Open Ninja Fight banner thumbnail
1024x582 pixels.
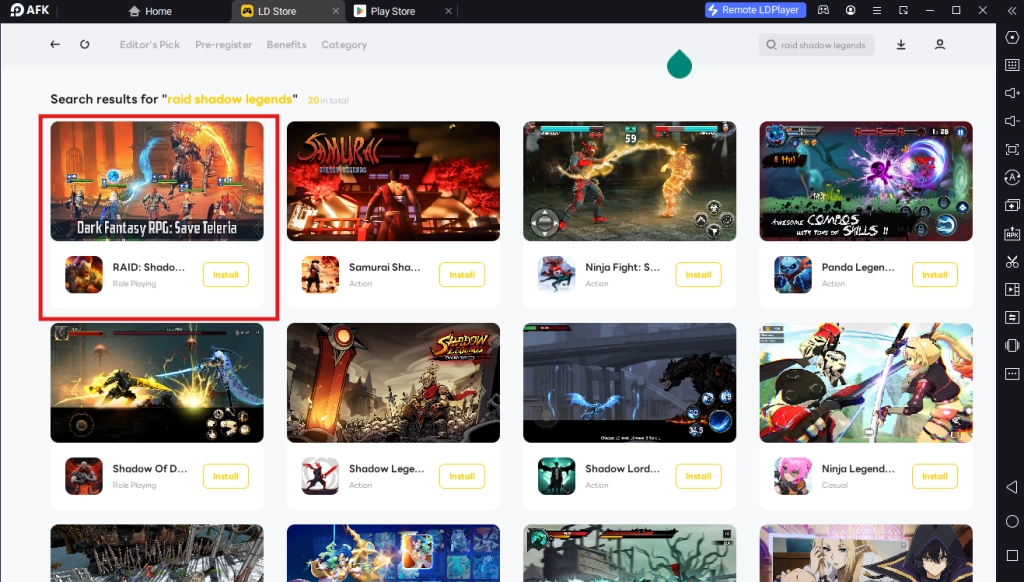point(630,181)
